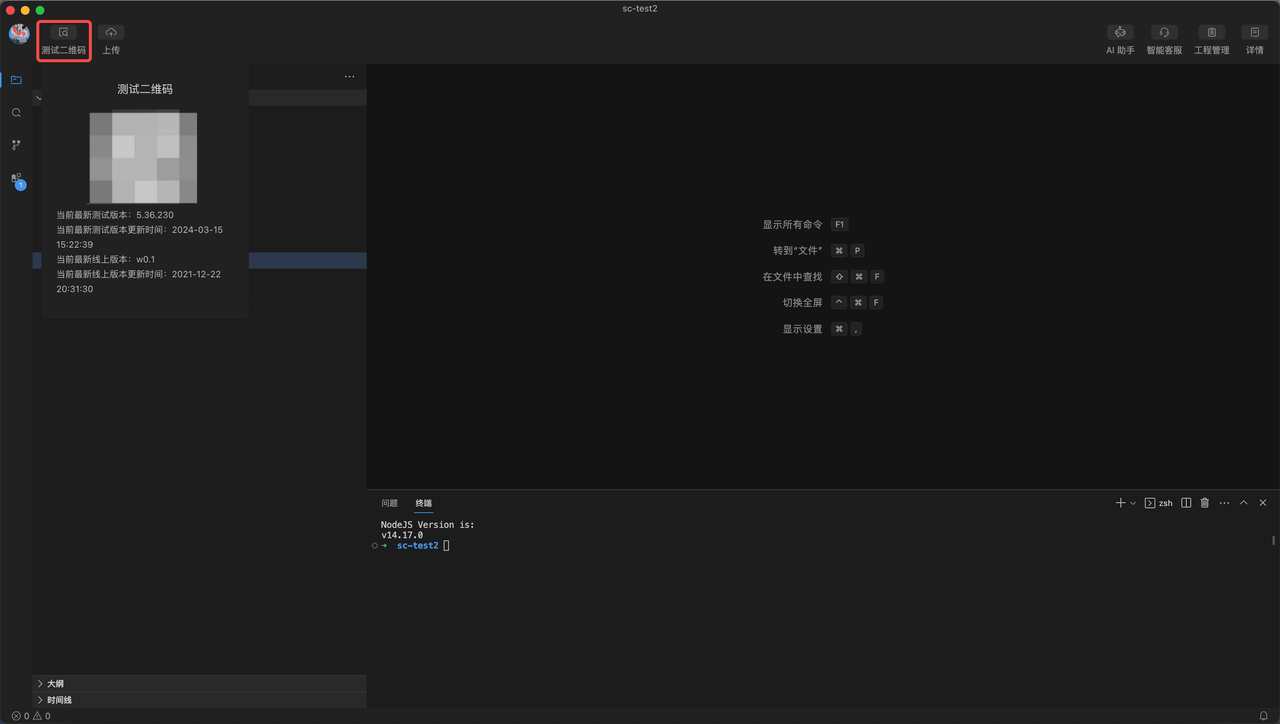1280x724 pixels.
Task: Kill the terminal with the trash icon
Action: 1205,503
